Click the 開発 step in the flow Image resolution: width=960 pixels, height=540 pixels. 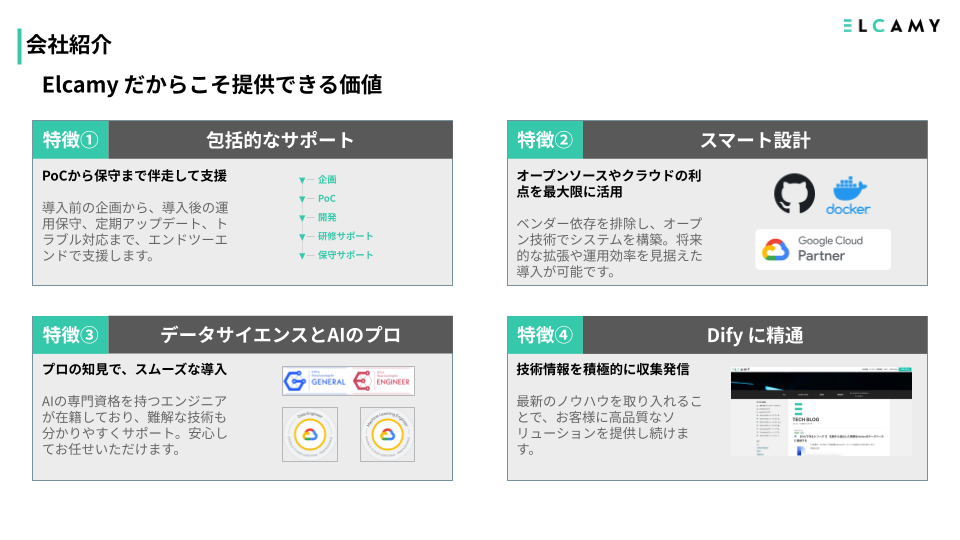click(x=327, y=217)
